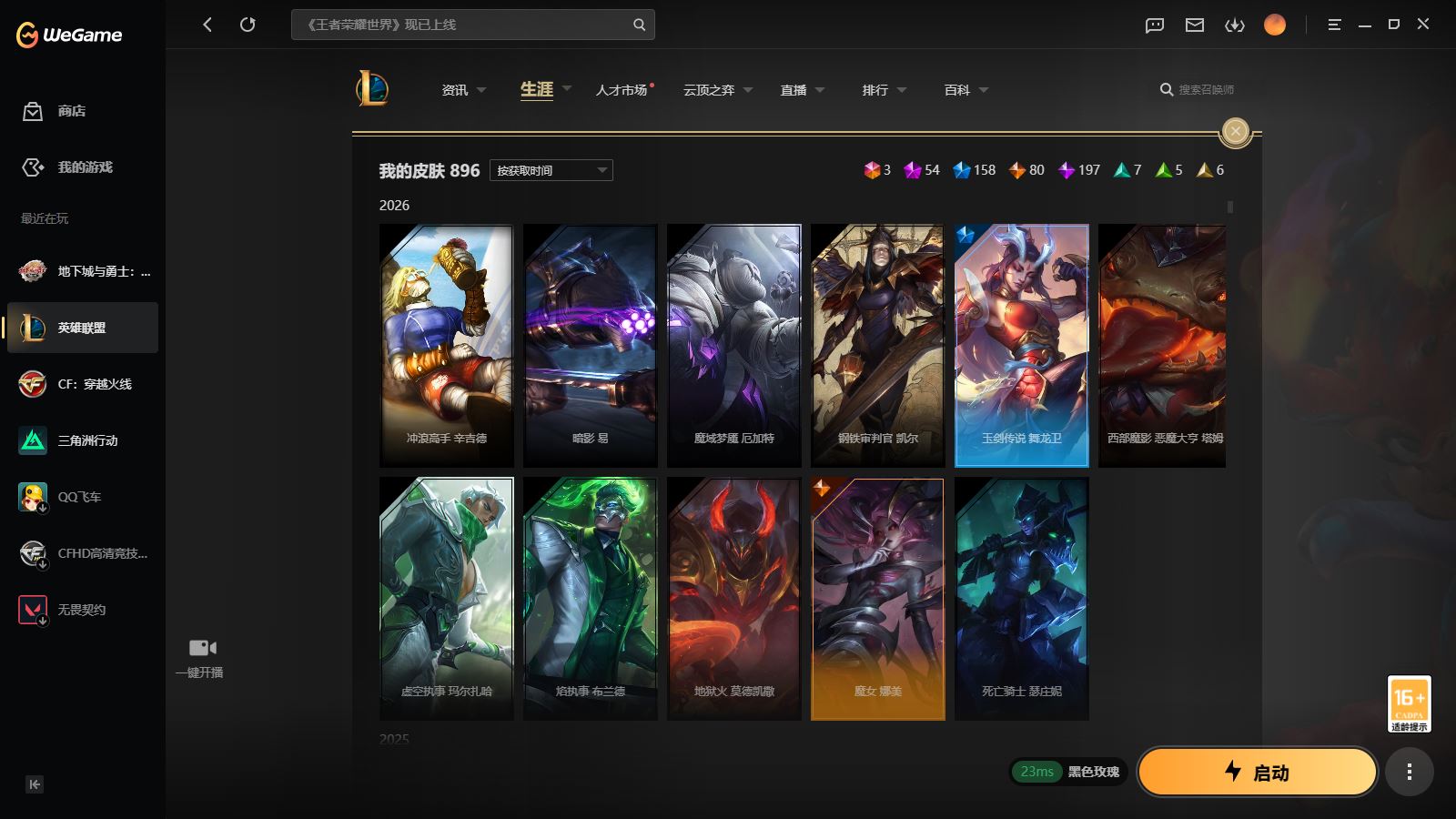Select the 玉剑传说 舞龙卫 skin card

pos(1021,346)
